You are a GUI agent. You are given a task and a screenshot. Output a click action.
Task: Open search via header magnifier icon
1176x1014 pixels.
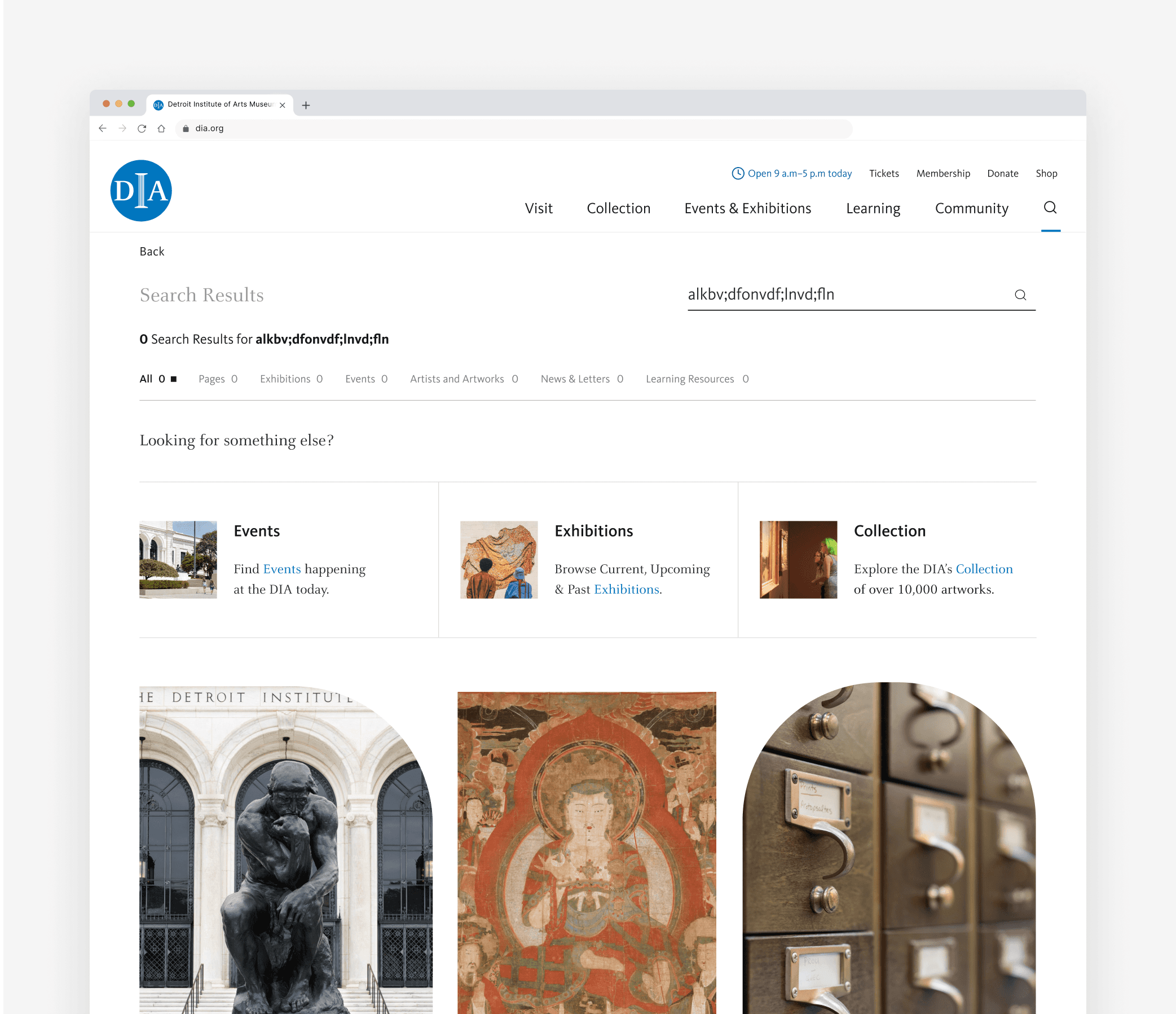(1050, 208)
